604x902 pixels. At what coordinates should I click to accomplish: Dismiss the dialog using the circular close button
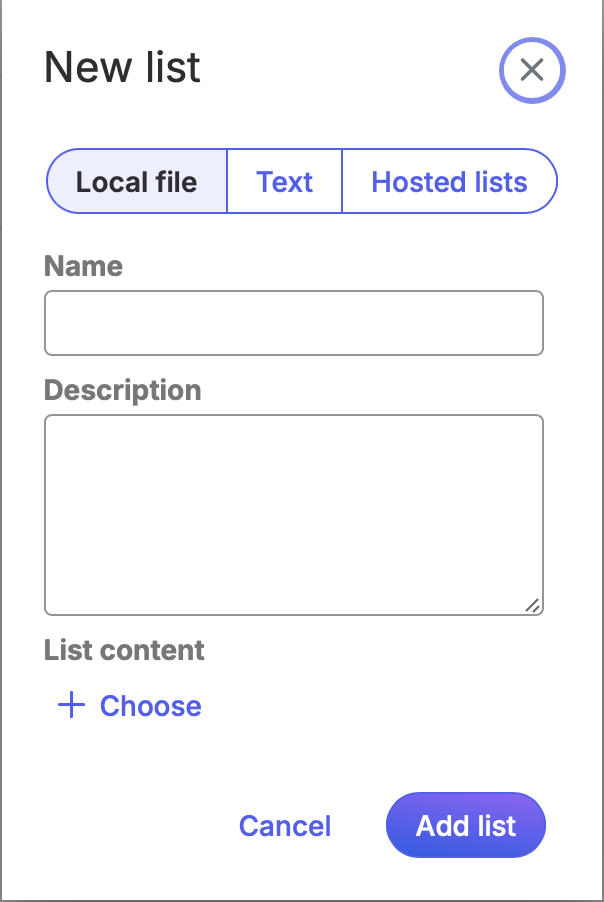(x=532, y=70)
